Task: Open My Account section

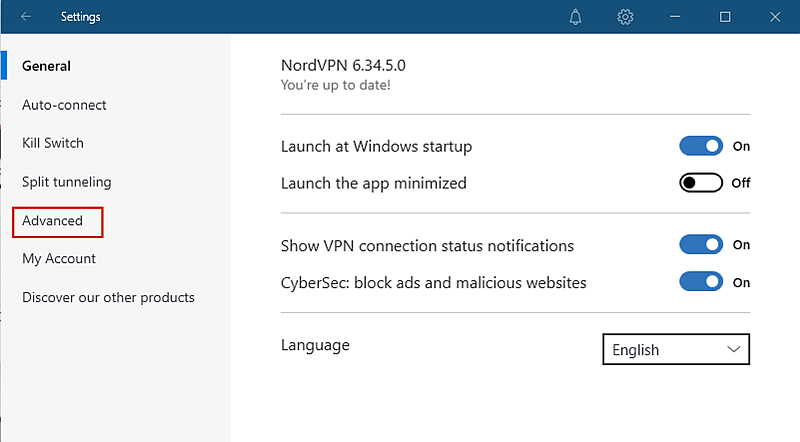Action: click(59, 259)
